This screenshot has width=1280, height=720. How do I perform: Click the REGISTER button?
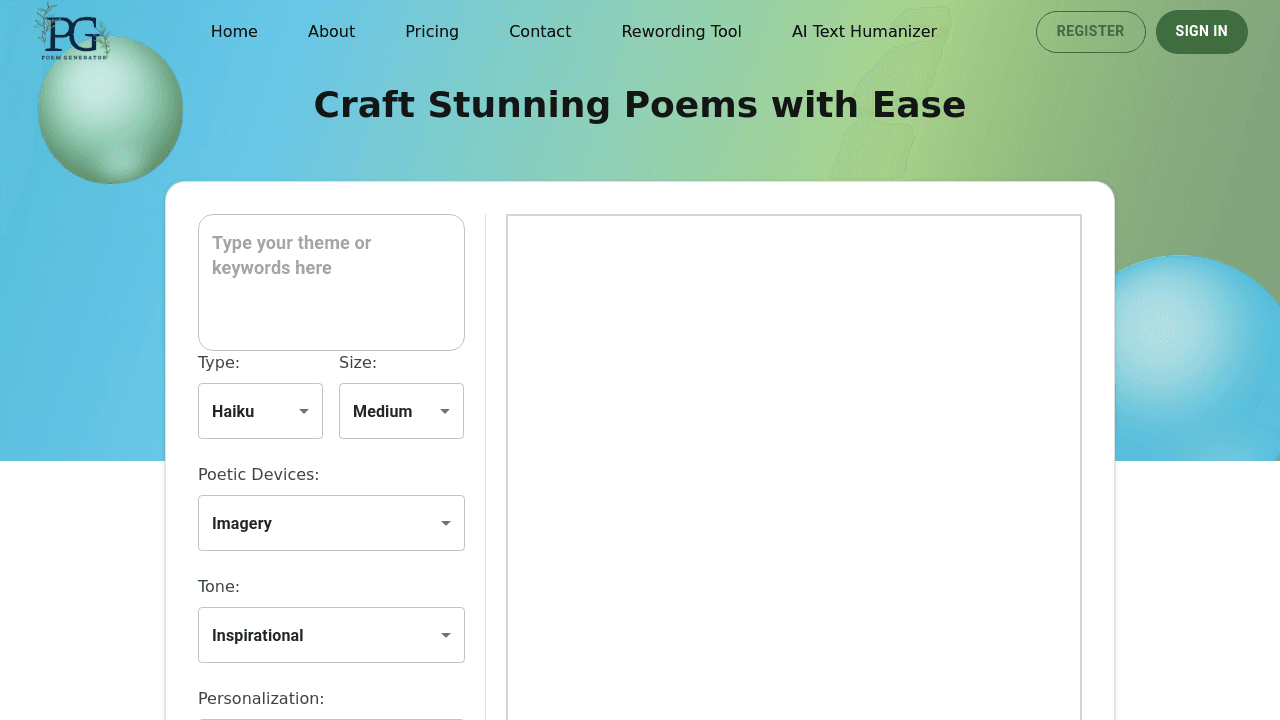point(1090,31)
